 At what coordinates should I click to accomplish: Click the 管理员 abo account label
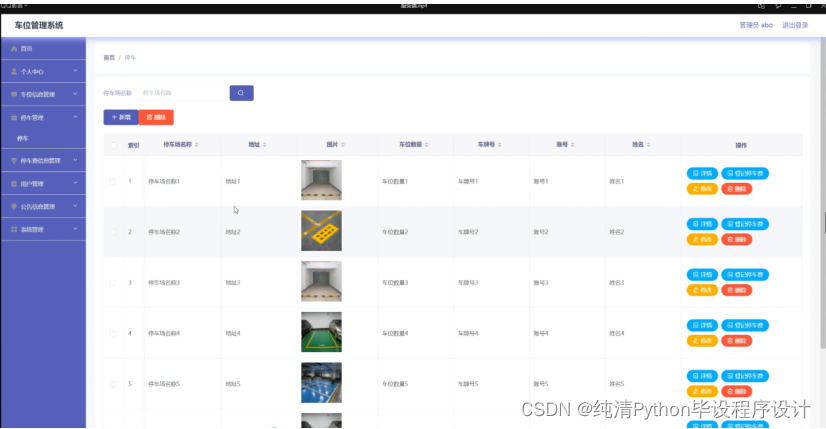(x=756, y=25)
